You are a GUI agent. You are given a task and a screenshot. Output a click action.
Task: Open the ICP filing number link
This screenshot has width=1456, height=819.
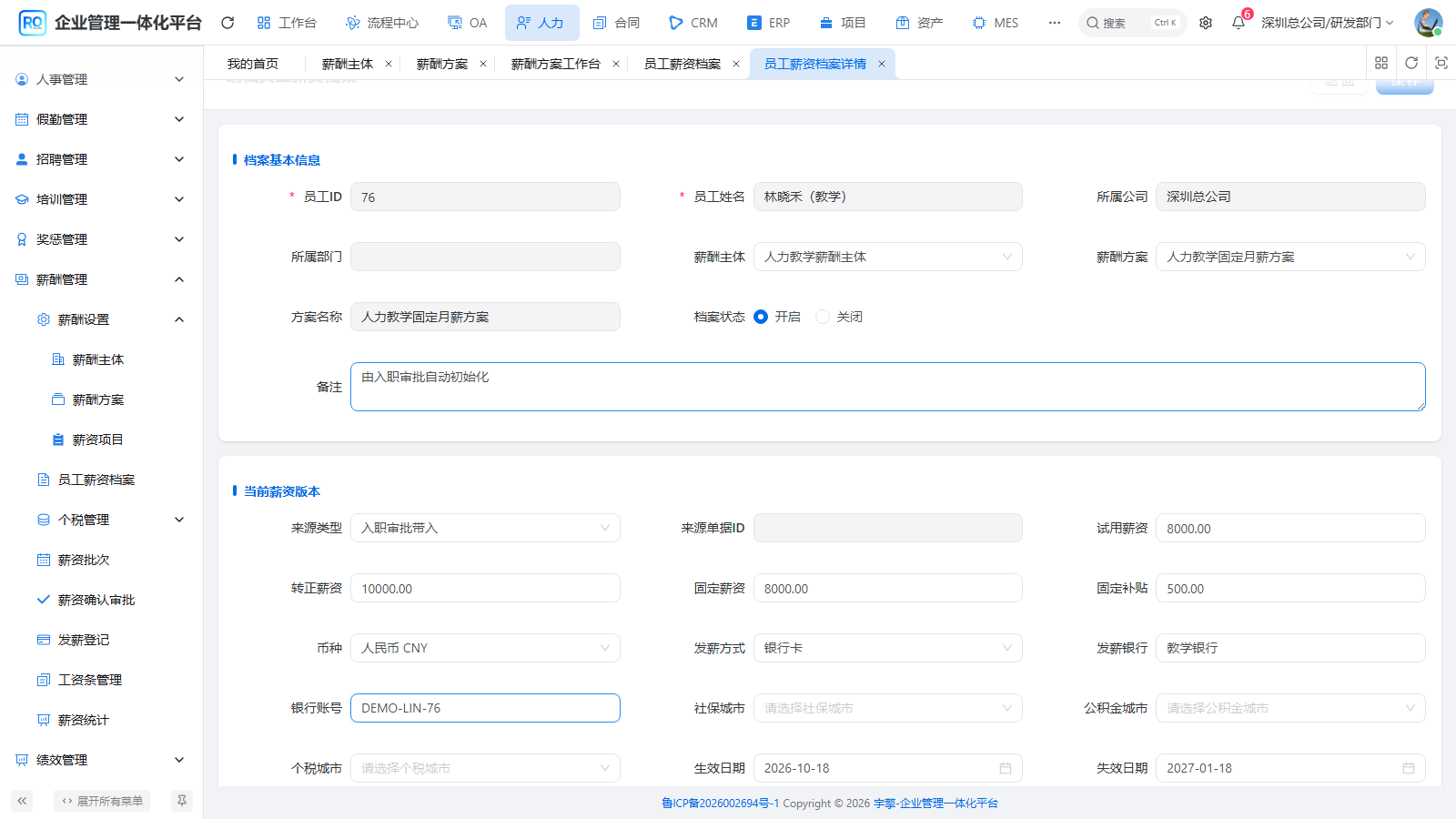tap(720, 803)
